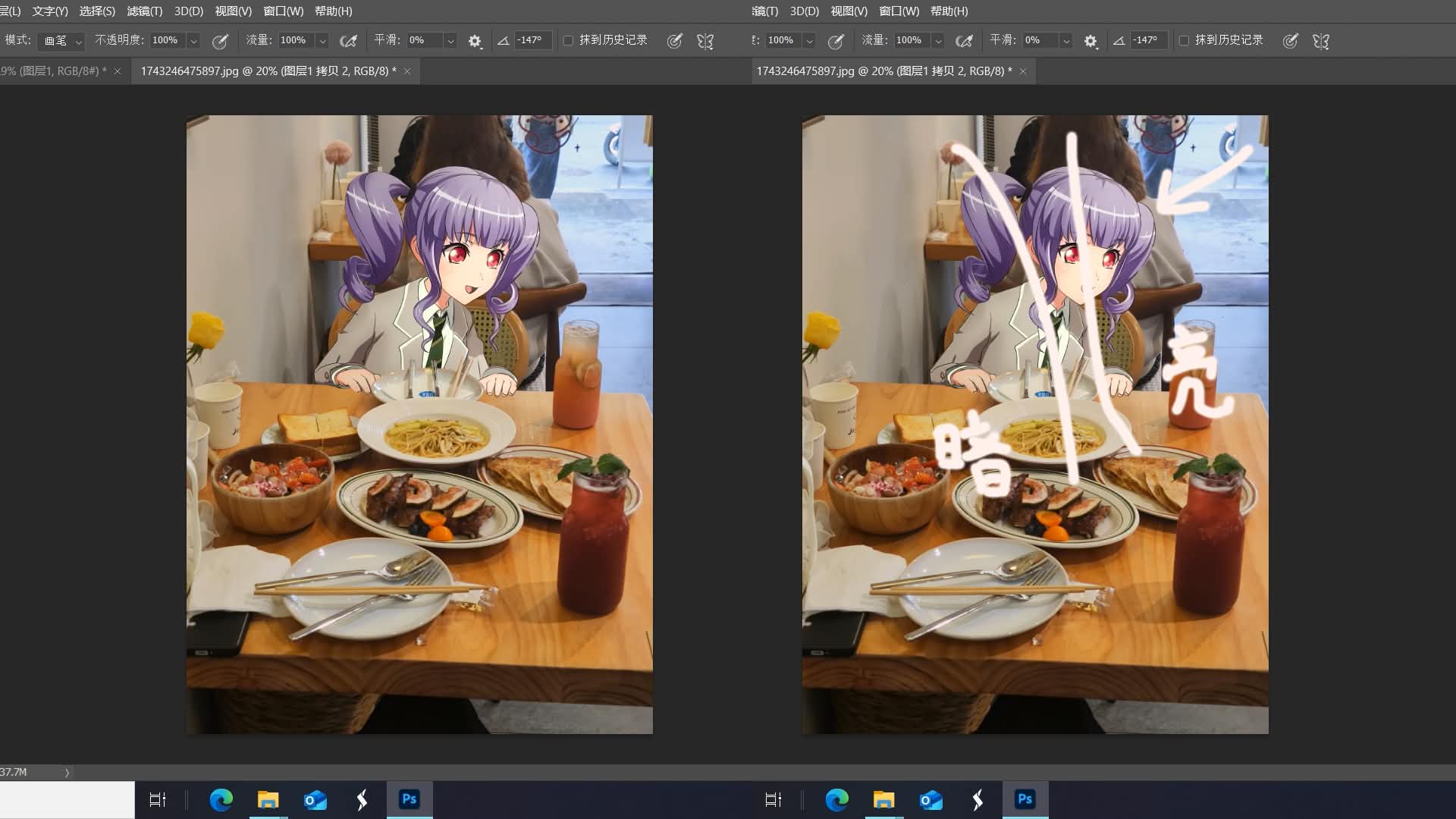This screenshot has height=819, width=1456.
Task: Click brush angle icon in left window
Action: coord(503,41)
